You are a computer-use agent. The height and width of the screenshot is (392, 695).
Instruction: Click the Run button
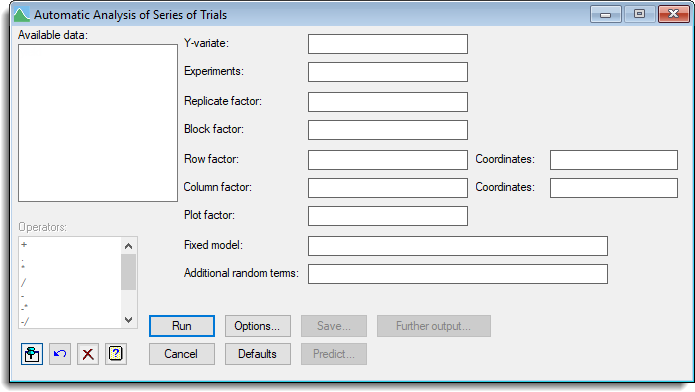point(182,326)
